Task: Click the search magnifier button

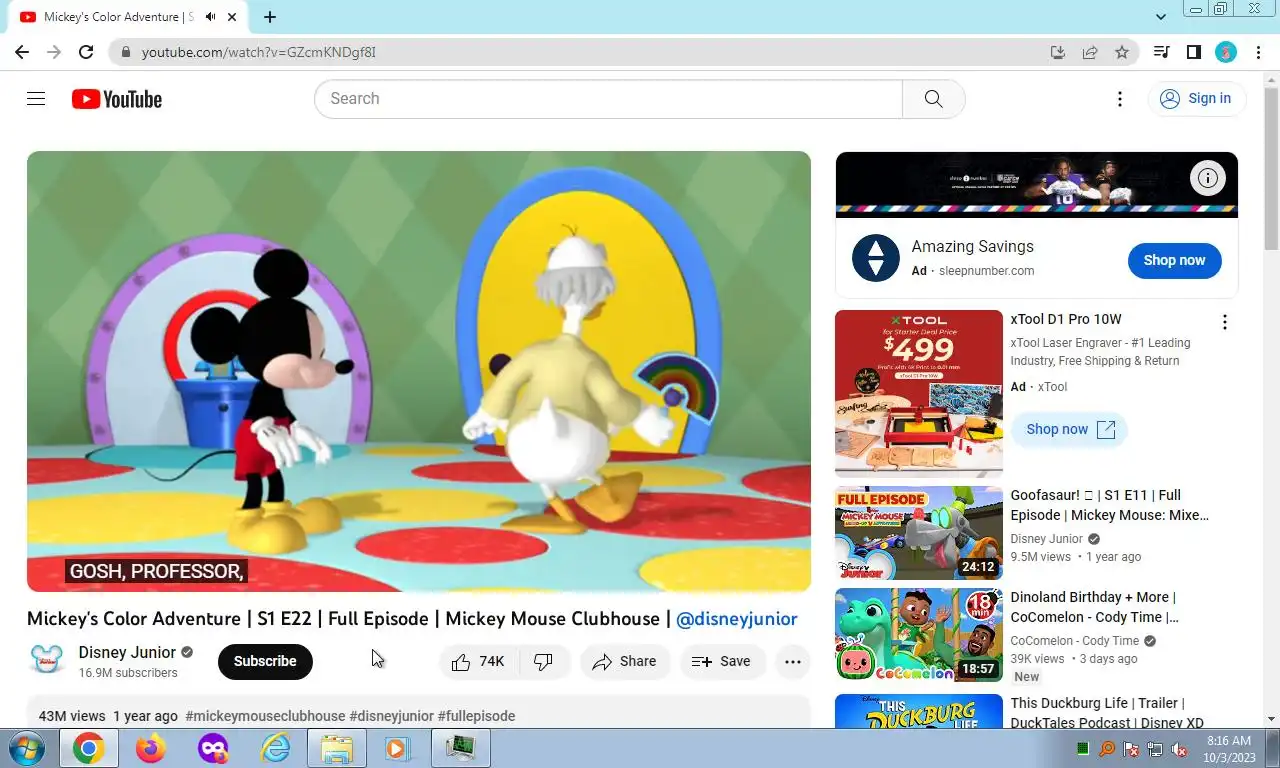Action: coord(933,99)
